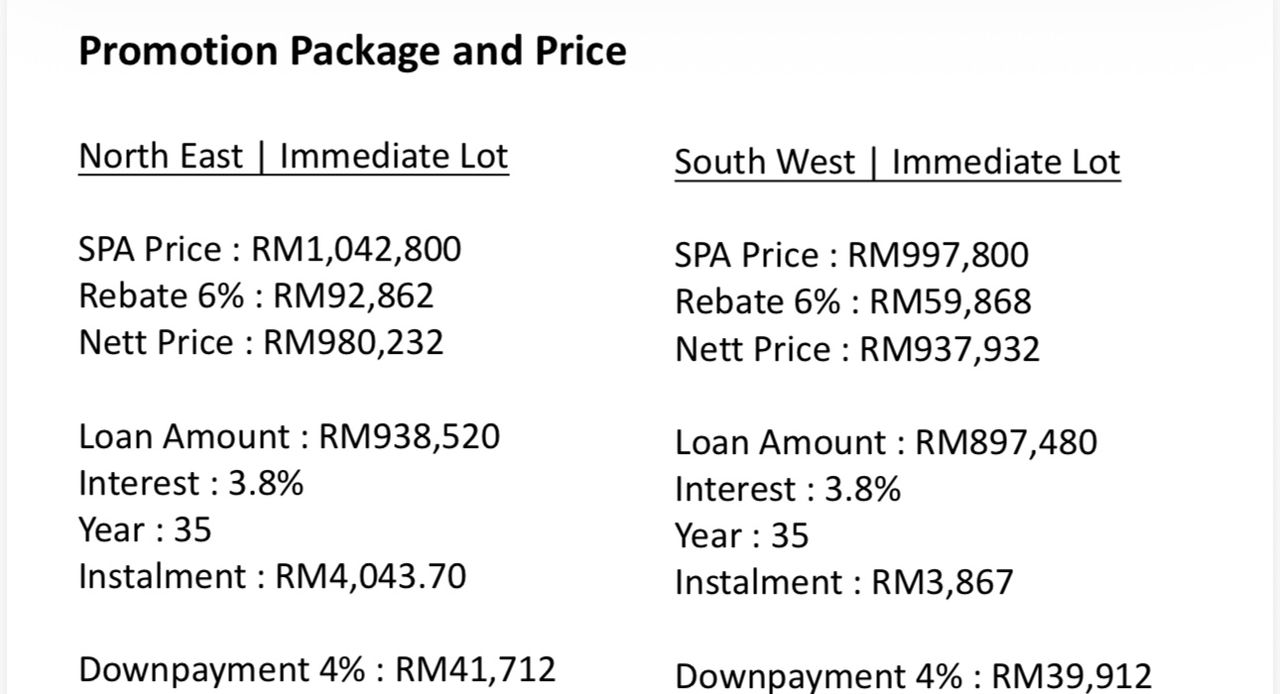This screenshot has width=1280, height=694.
Task: Select South West Interest 3.8% text
Action: [x=787, y=489]
